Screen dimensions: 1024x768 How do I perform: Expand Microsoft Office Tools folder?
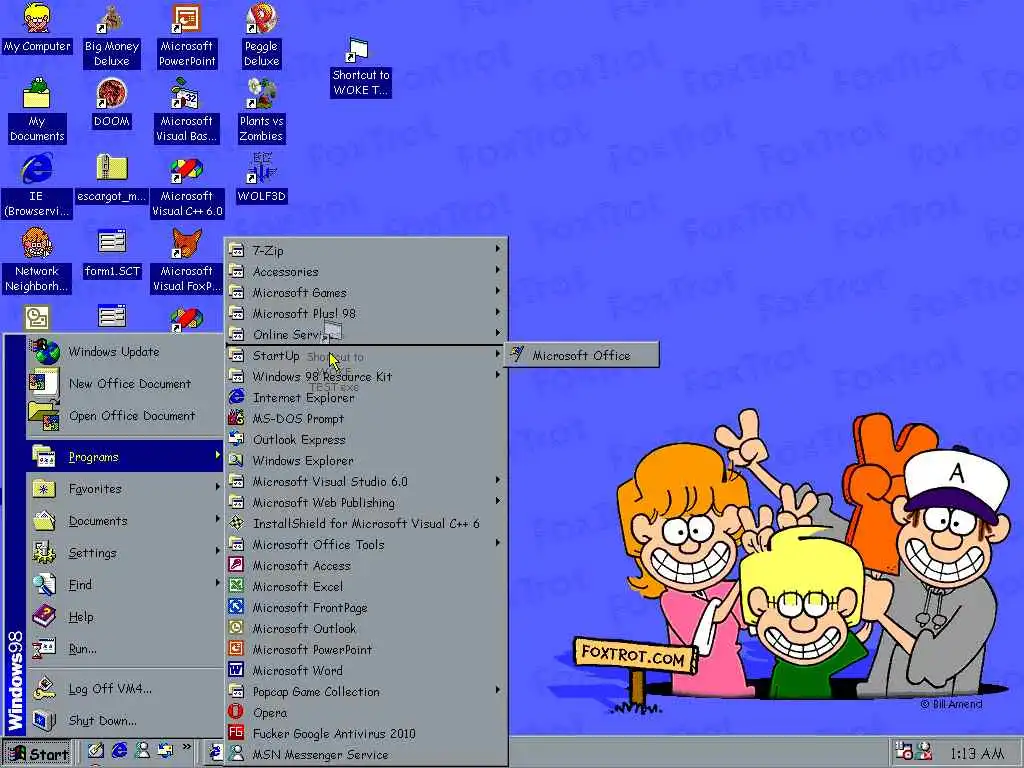coord(366,544)
